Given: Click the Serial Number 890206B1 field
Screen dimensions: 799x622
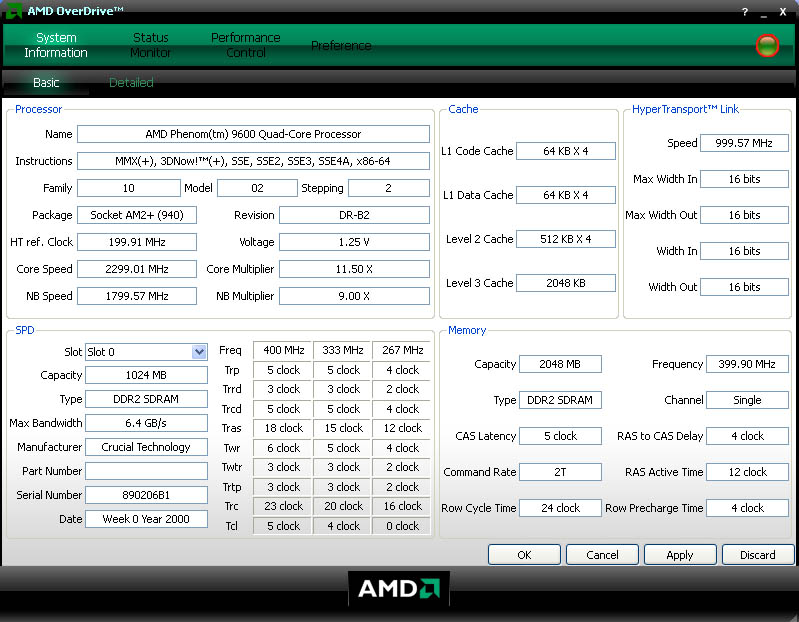Looking at the screenshot, I should tap(146, 495).
